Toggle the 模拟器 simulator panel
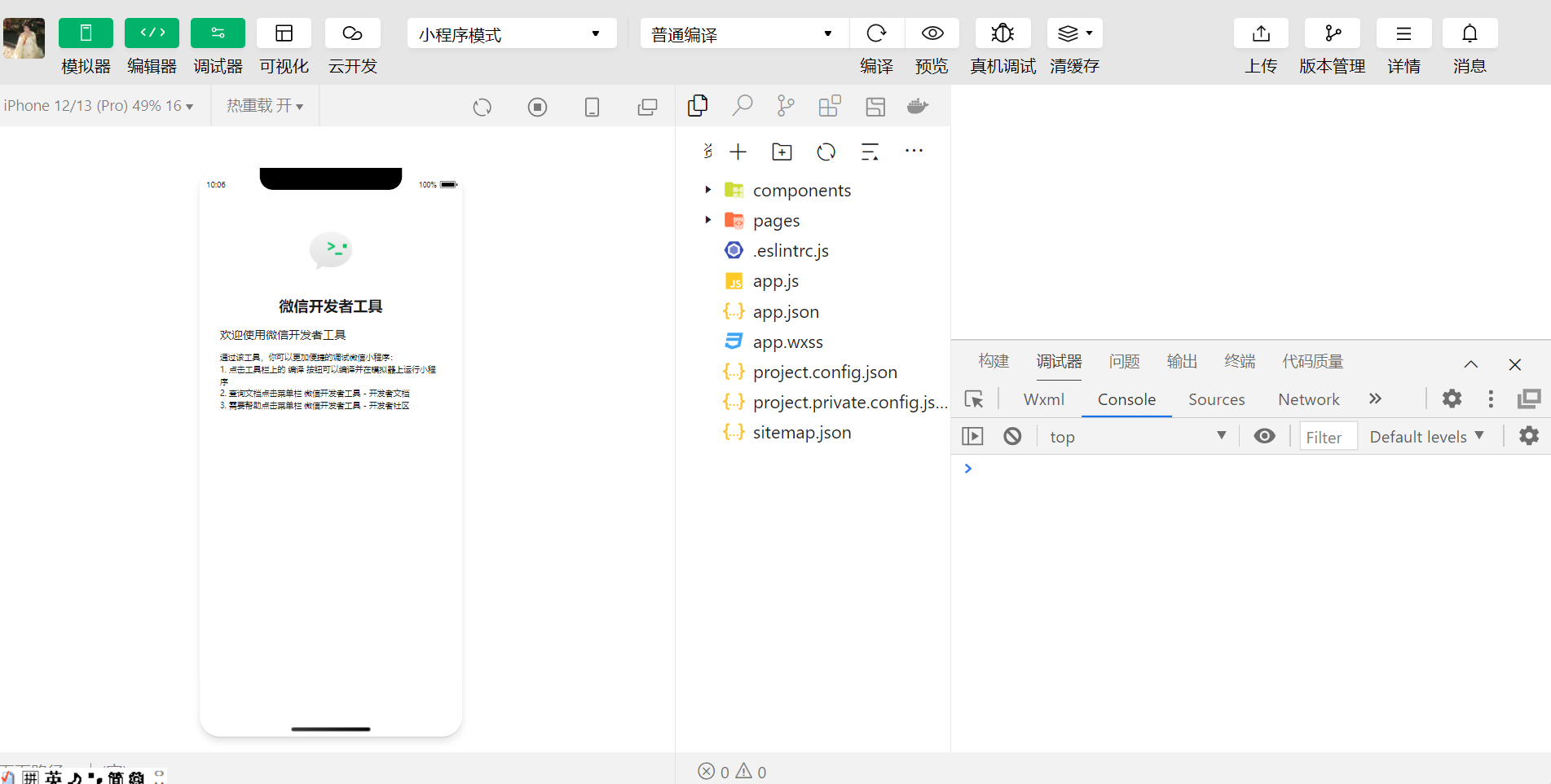Screen dimensions: 1551x784 86,33
